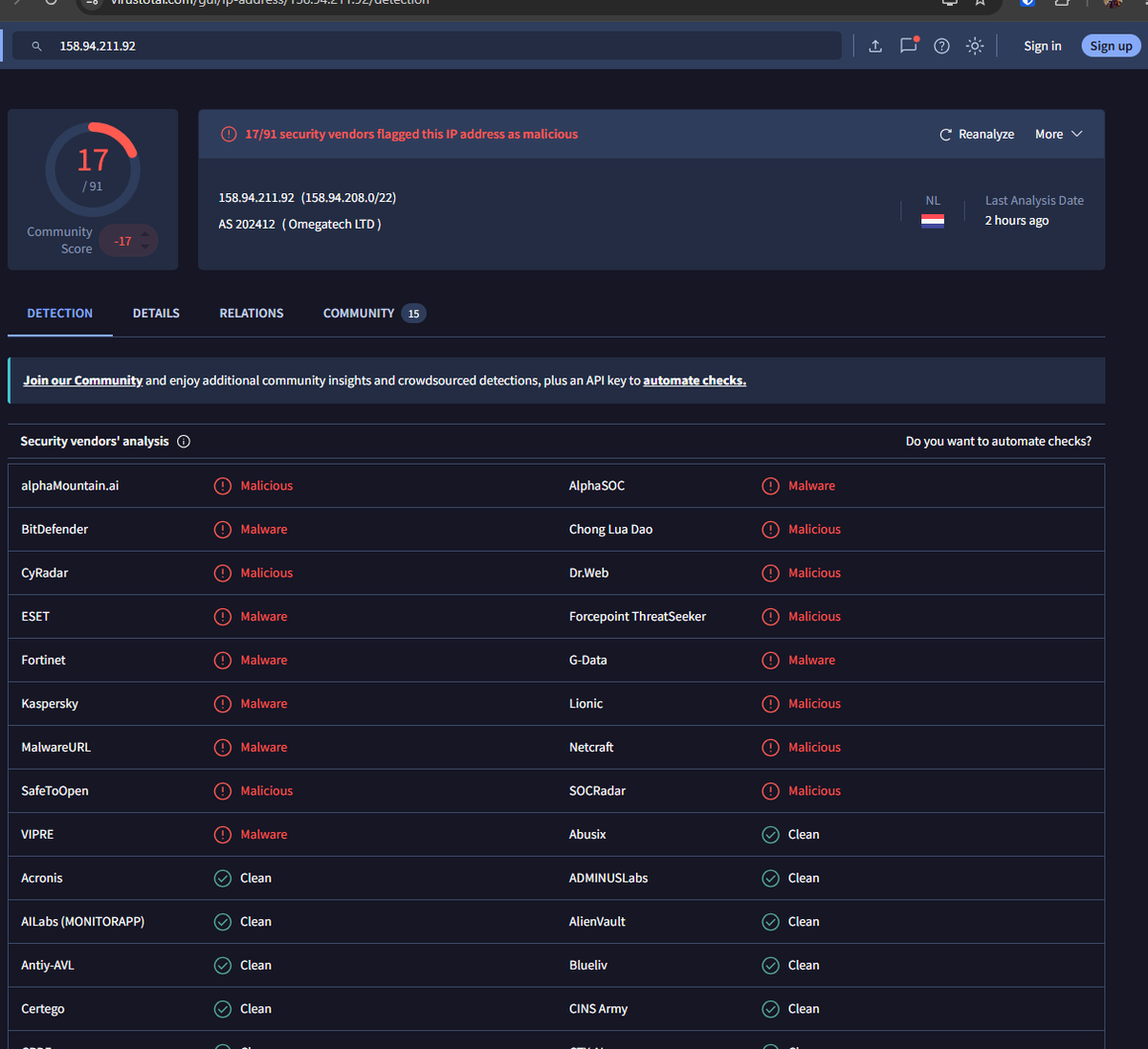
Task: Click the Netherlands flag icon
Action: click(933, 221)
